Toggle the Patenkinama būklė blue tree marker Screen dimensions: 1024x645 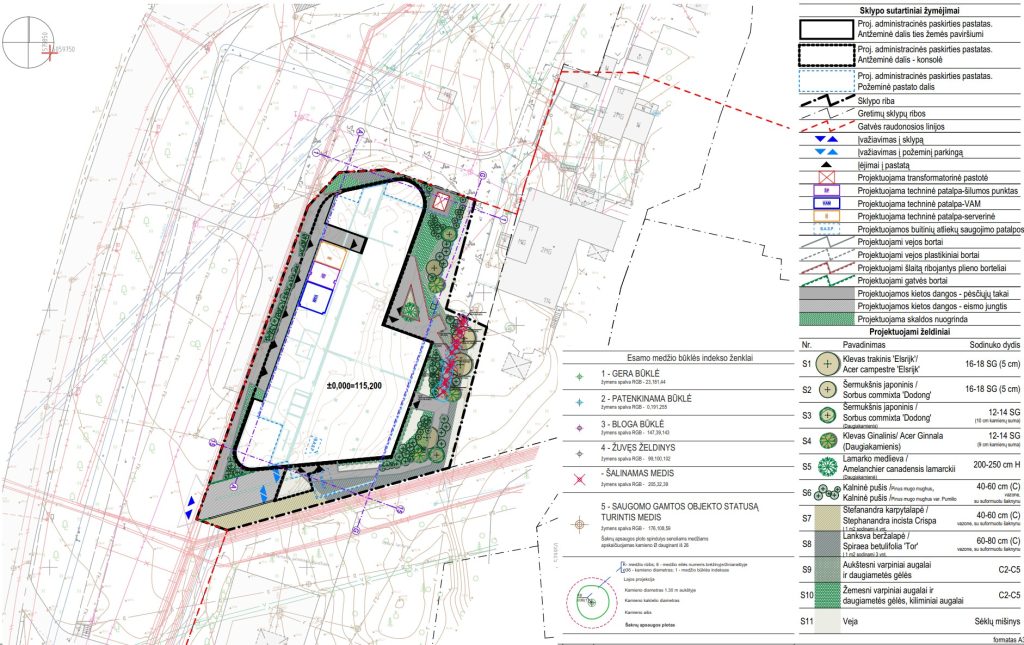click(578, 400)
